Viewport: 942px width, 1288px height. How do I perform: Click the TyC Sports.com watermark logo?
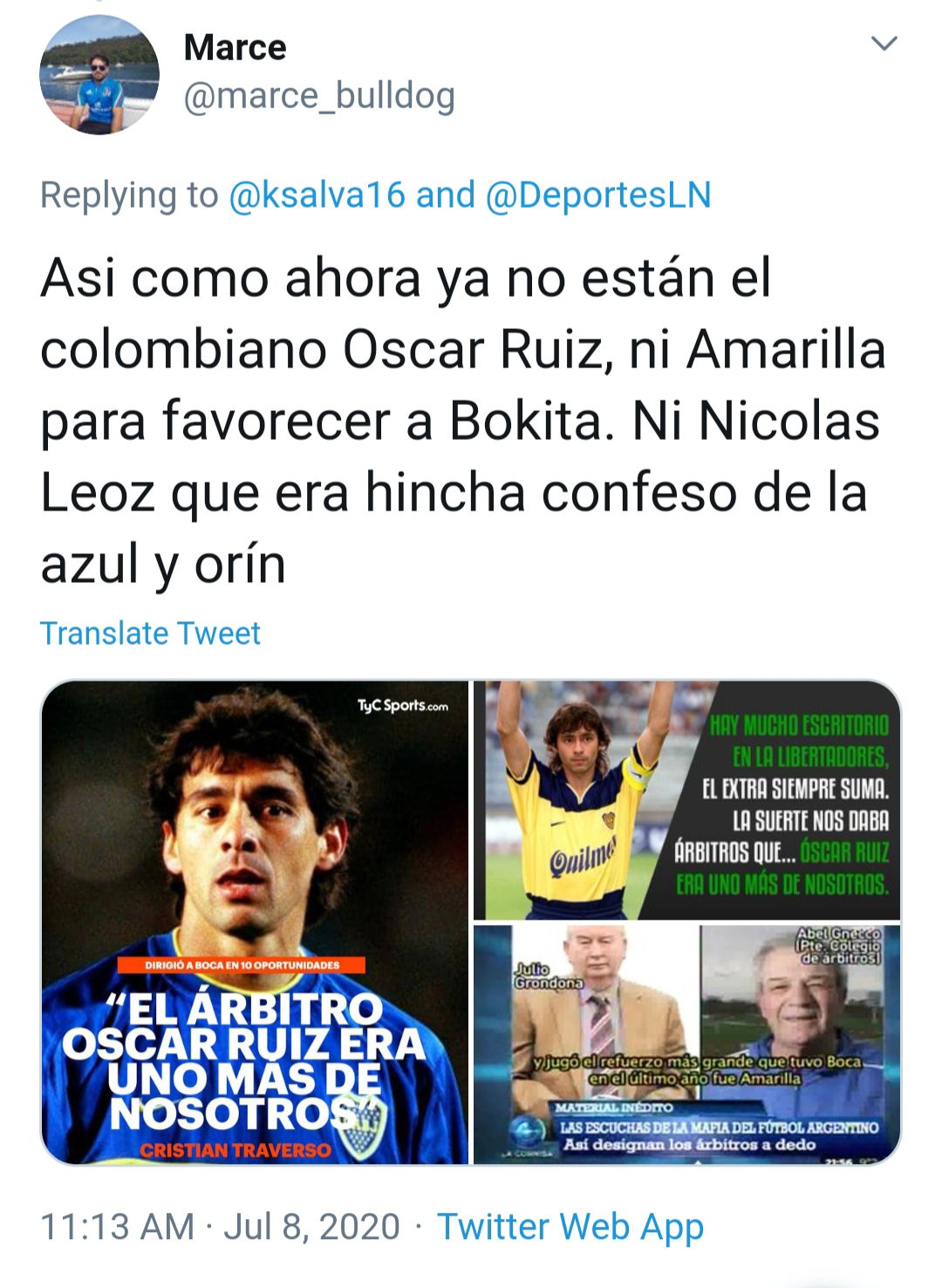[x=402, y=705]
